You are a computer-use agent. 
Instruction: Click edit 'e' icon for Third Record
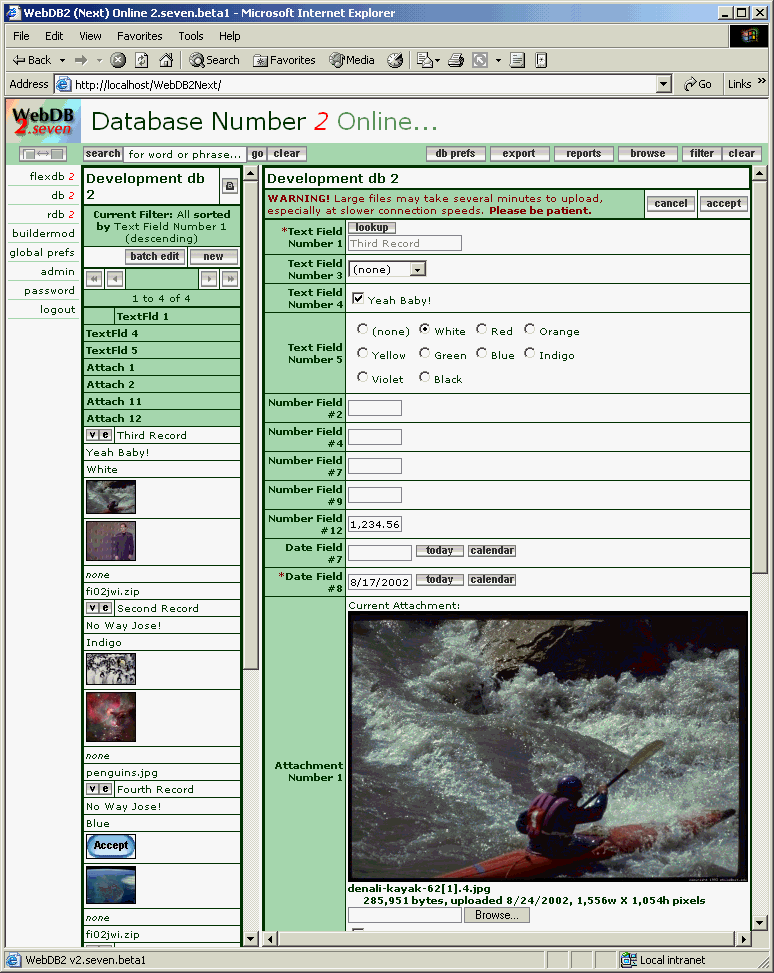(x=106, y=435)
